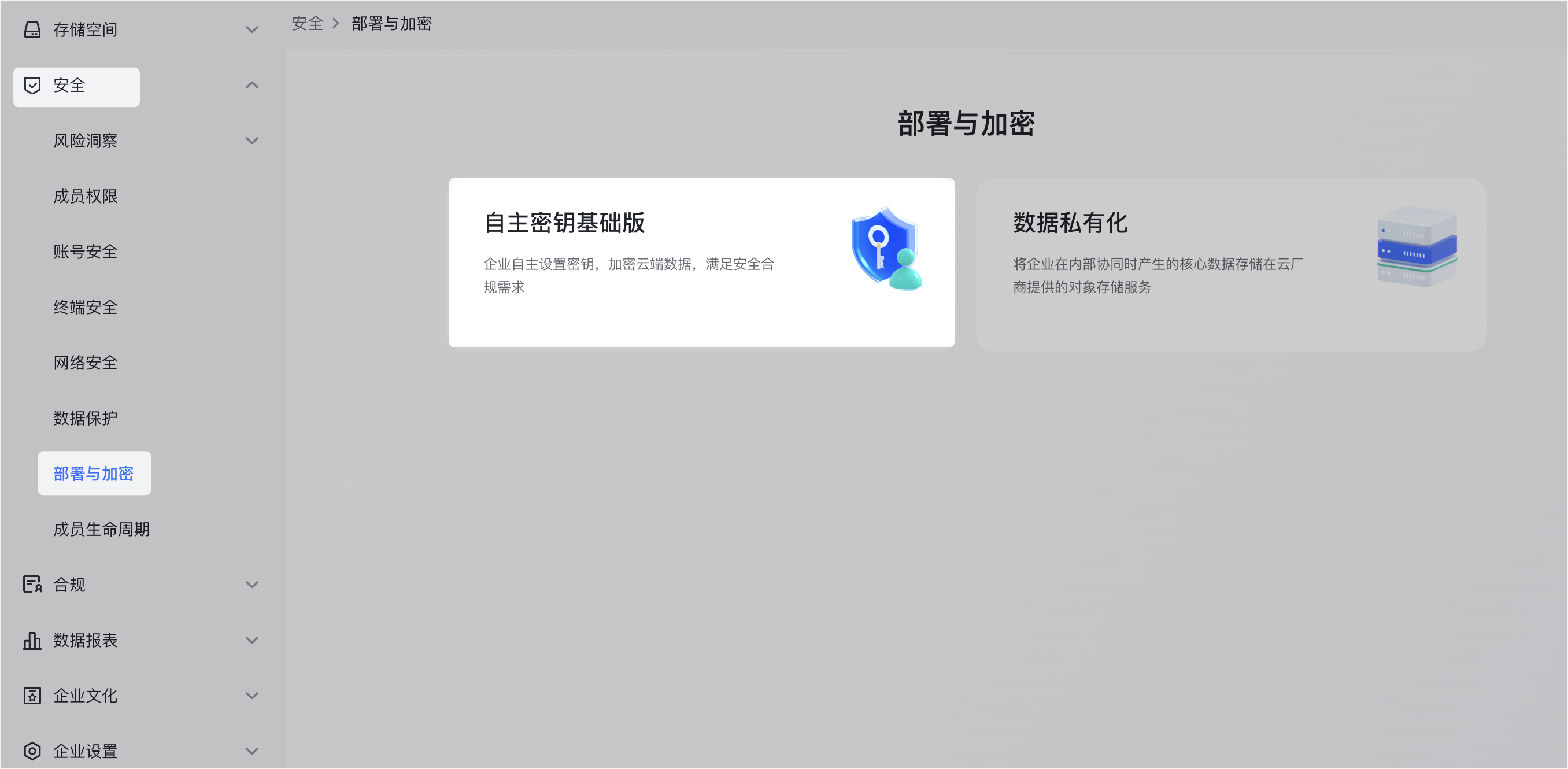Expand the 合规 section chevron
The height and width of the screenshot is (769, 1568).
click(252, 585)
